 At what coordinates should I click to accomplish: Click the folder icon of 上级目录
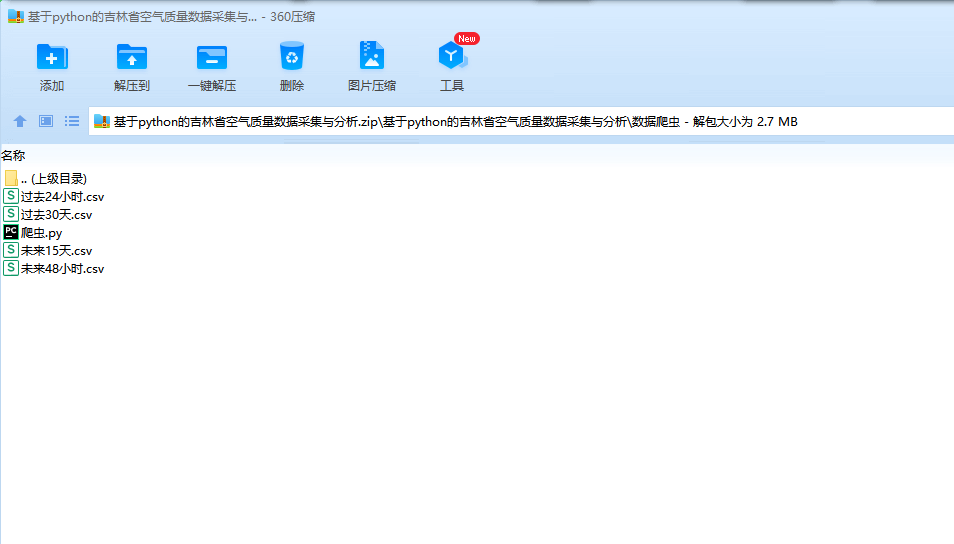[10, 178]
